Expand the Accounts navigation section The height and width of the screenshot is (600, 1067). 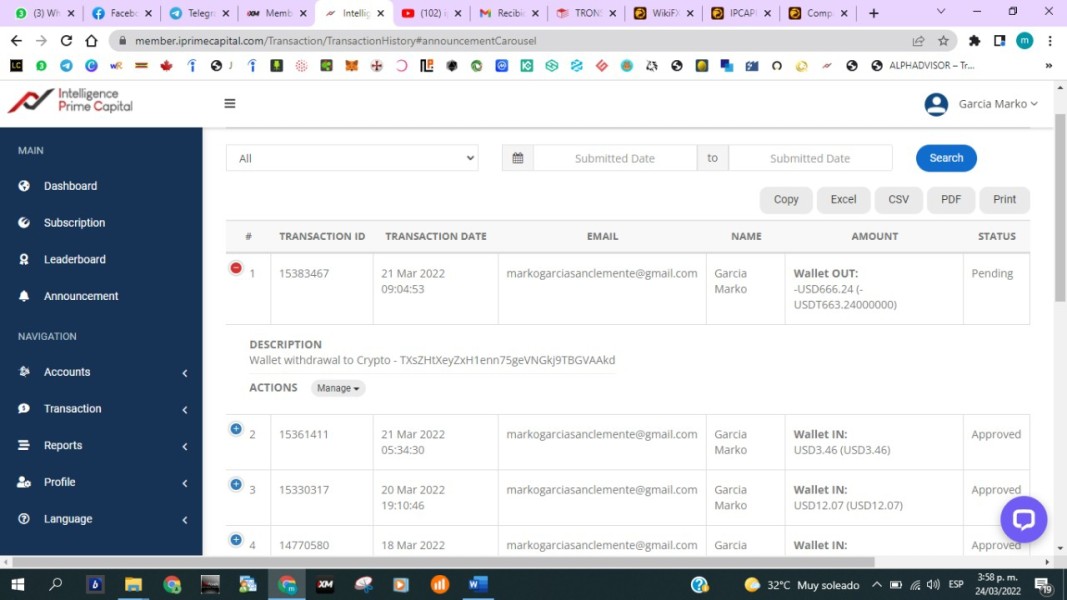(x=101, y=372)
